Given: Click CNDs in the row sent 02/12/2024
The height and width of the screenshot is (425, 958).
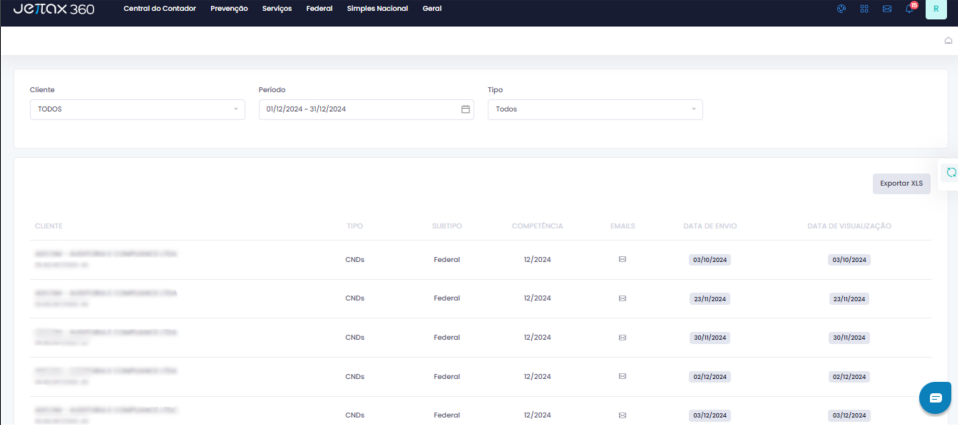Looking at the screenshot, I should (355, 377).
